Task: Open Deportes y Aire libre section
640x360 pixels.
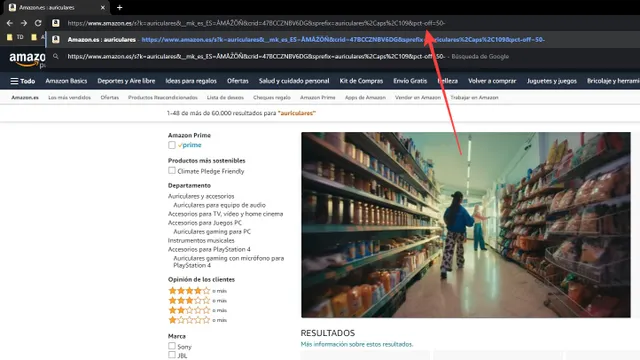Action: [126, 81]
